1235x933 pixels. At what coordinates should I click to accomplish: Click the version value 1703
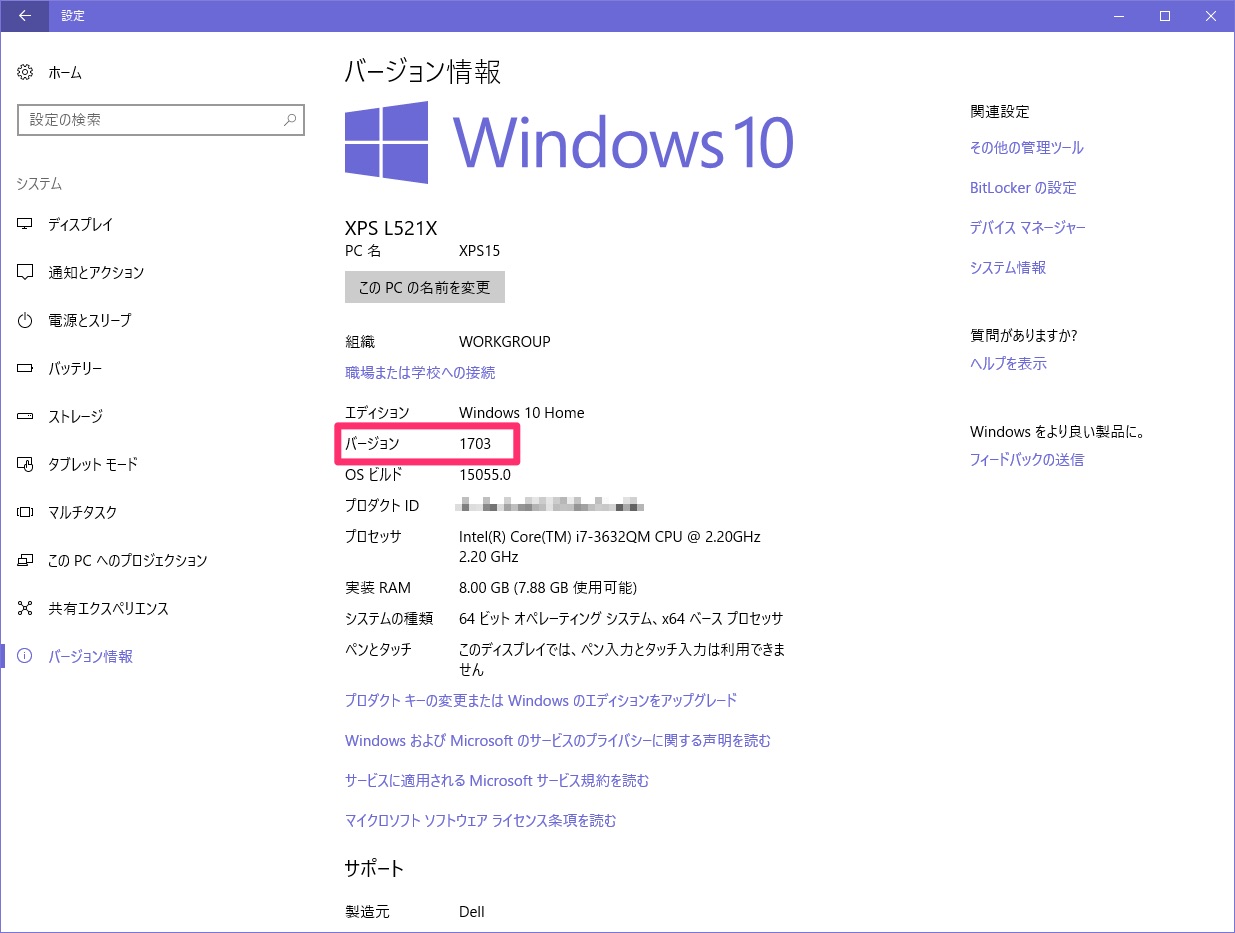[x=475, y=444]
